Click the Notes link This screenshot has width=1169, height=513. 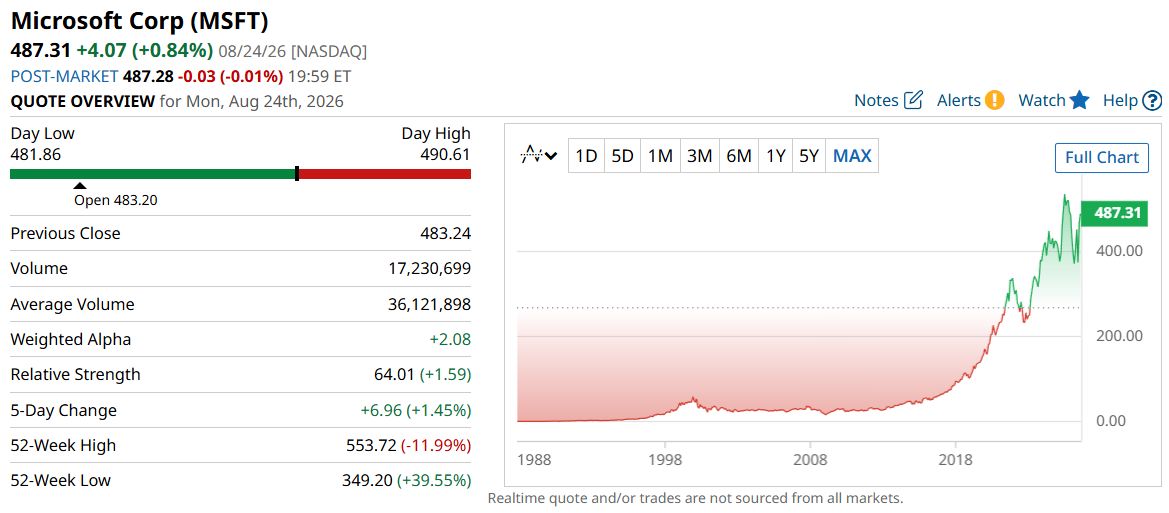tap(876, 101)
